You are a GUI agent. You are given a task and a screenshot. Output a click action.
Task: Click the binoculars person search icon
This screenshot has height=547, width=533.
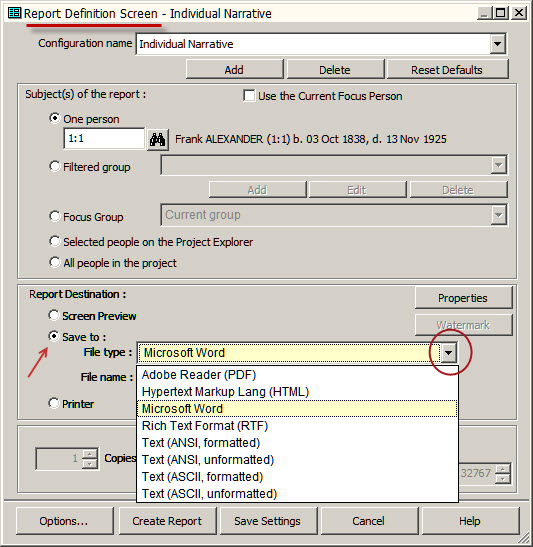[158, 139]
